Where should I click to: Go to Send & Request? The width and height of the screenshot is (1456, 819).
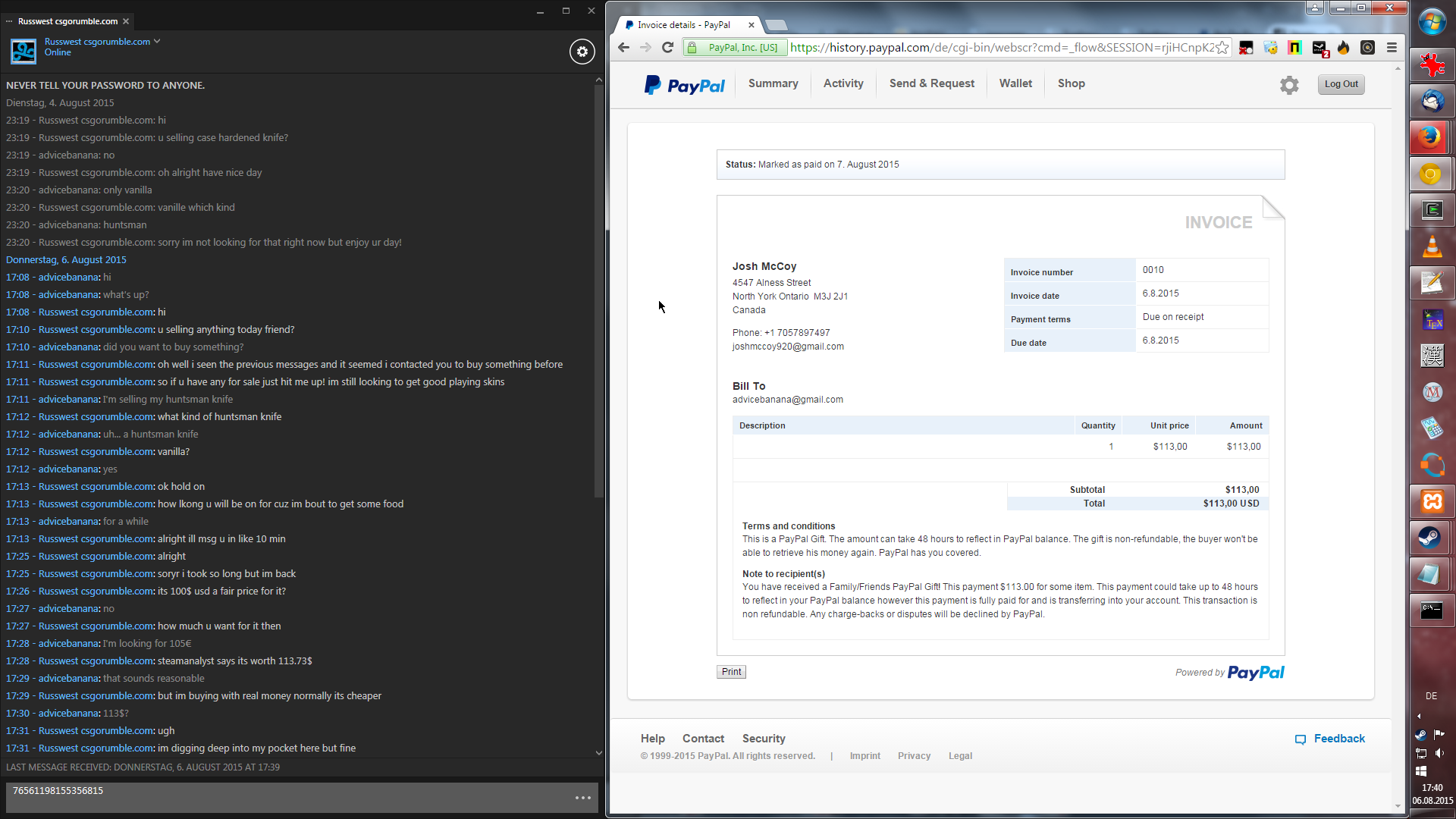pyautogui.click(x=931, y=83)
